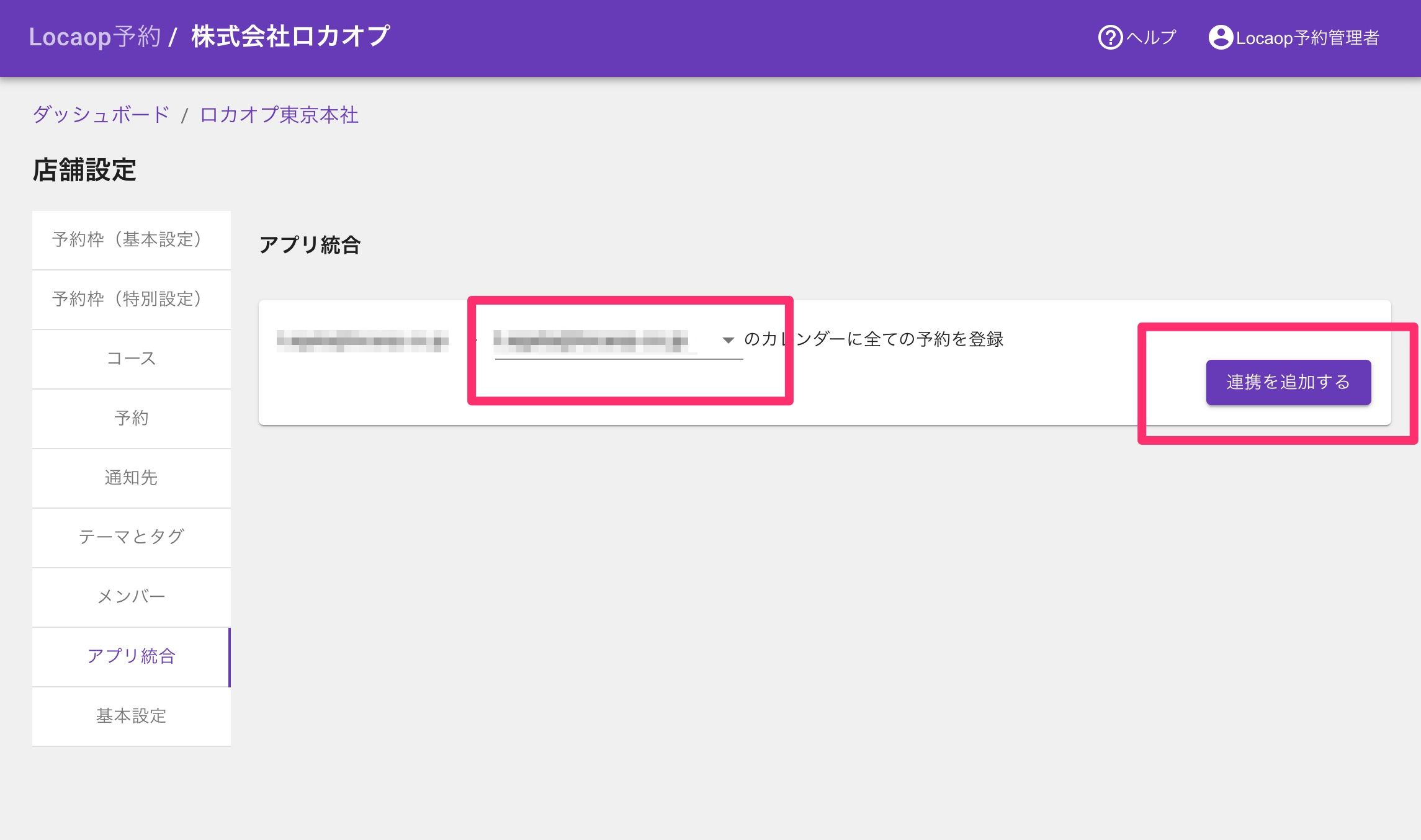Open the 通知先 settings tab
The height and width of the screenshot is (840, 1421).
pos(131,478)
